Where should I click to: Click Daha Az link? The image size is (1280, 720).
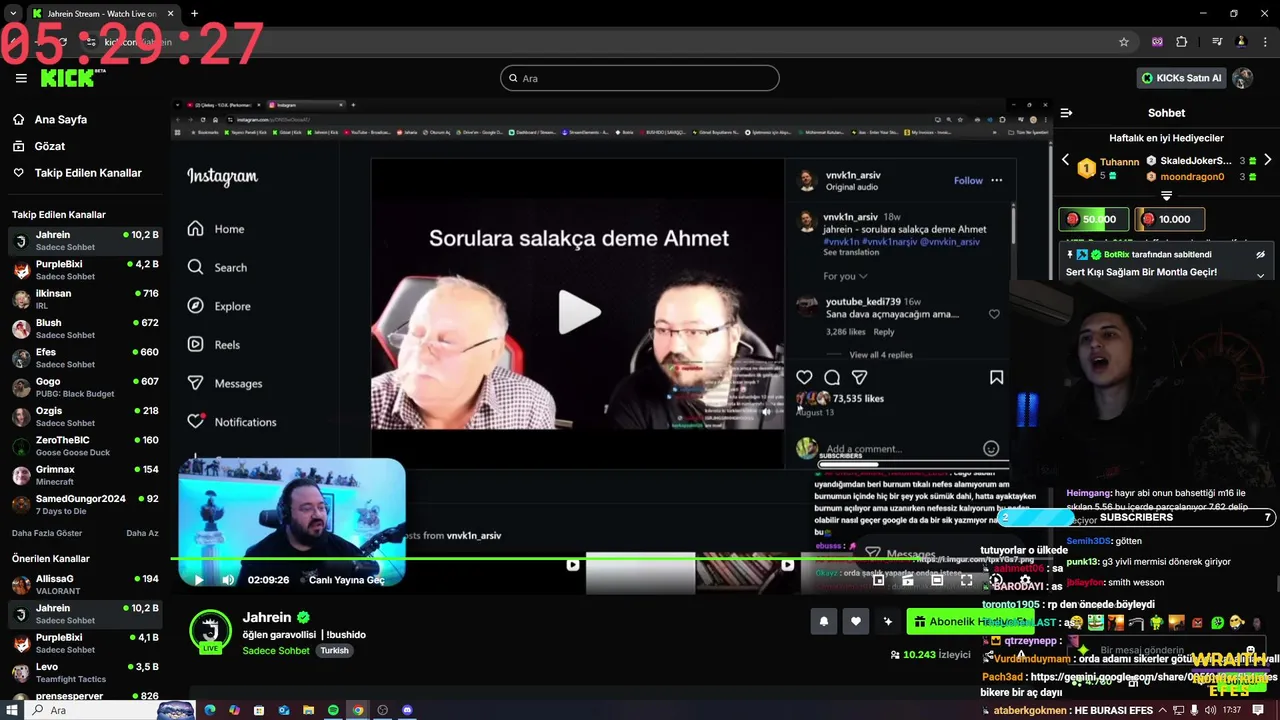(142, 533)
